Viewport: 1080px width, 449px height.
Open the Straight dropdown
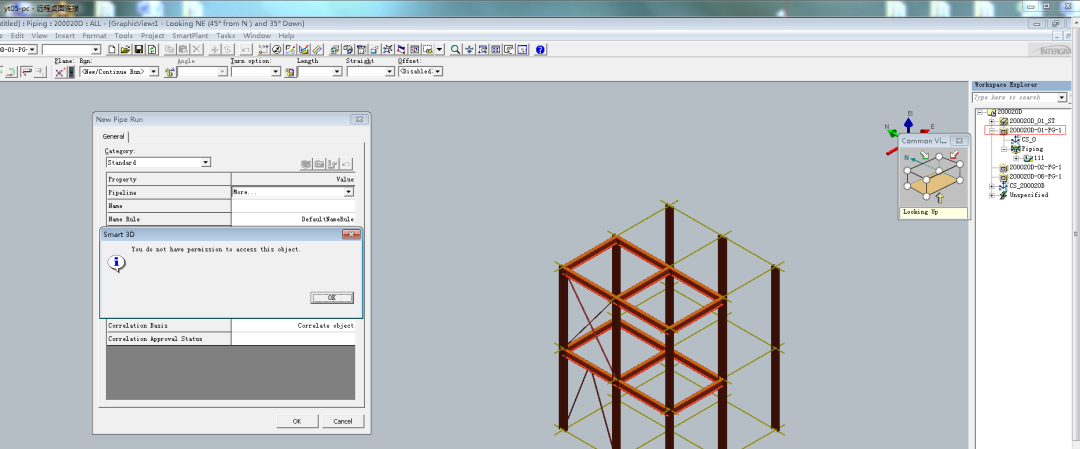389,72
